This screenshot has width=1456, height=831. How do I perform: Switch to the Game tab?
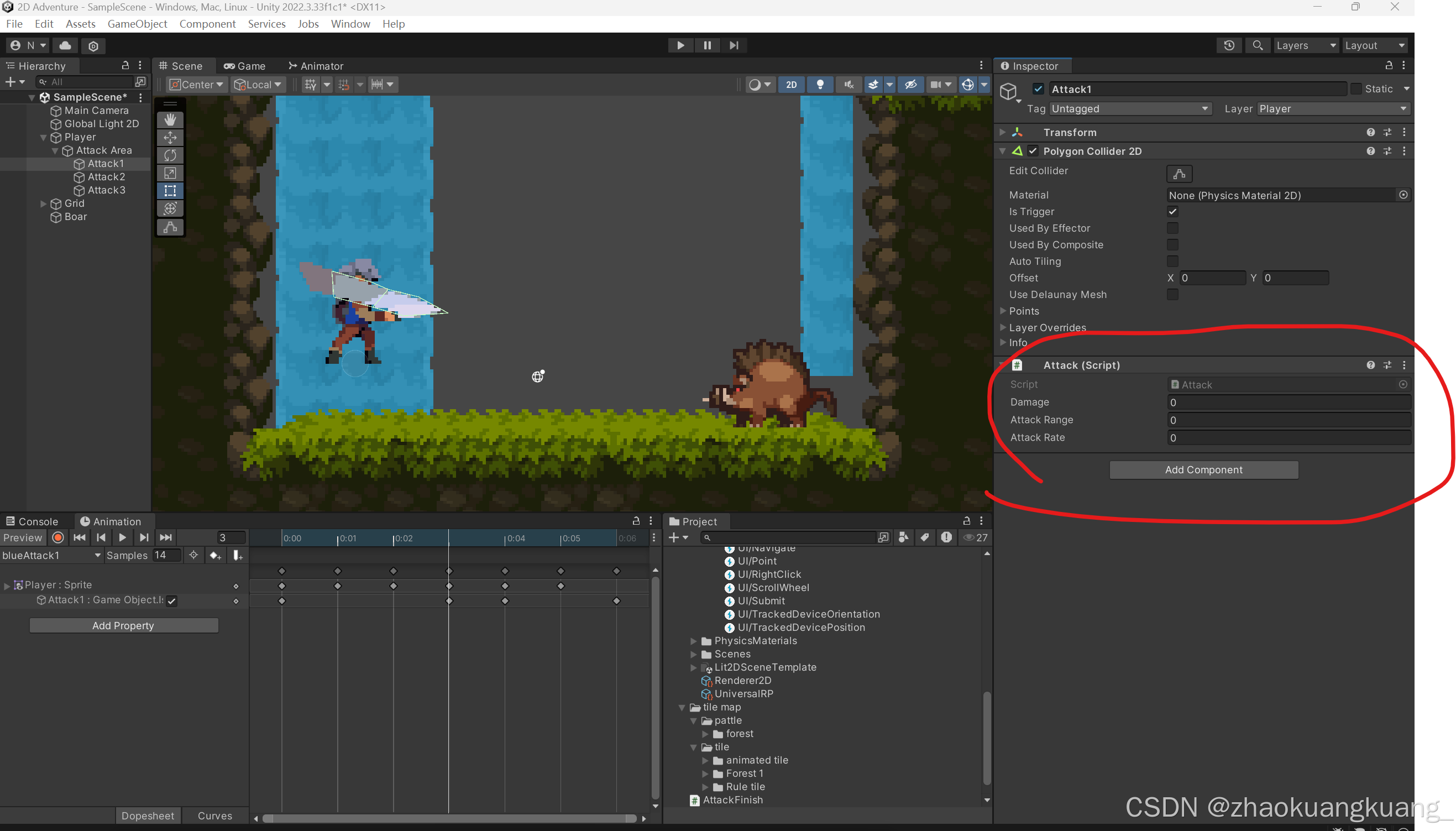245,66
